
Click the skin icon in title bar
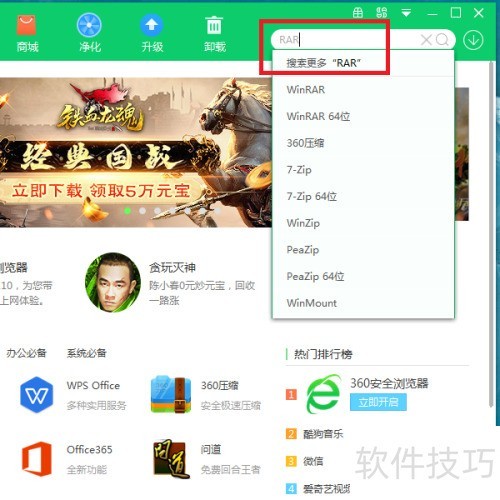(382, 13)
